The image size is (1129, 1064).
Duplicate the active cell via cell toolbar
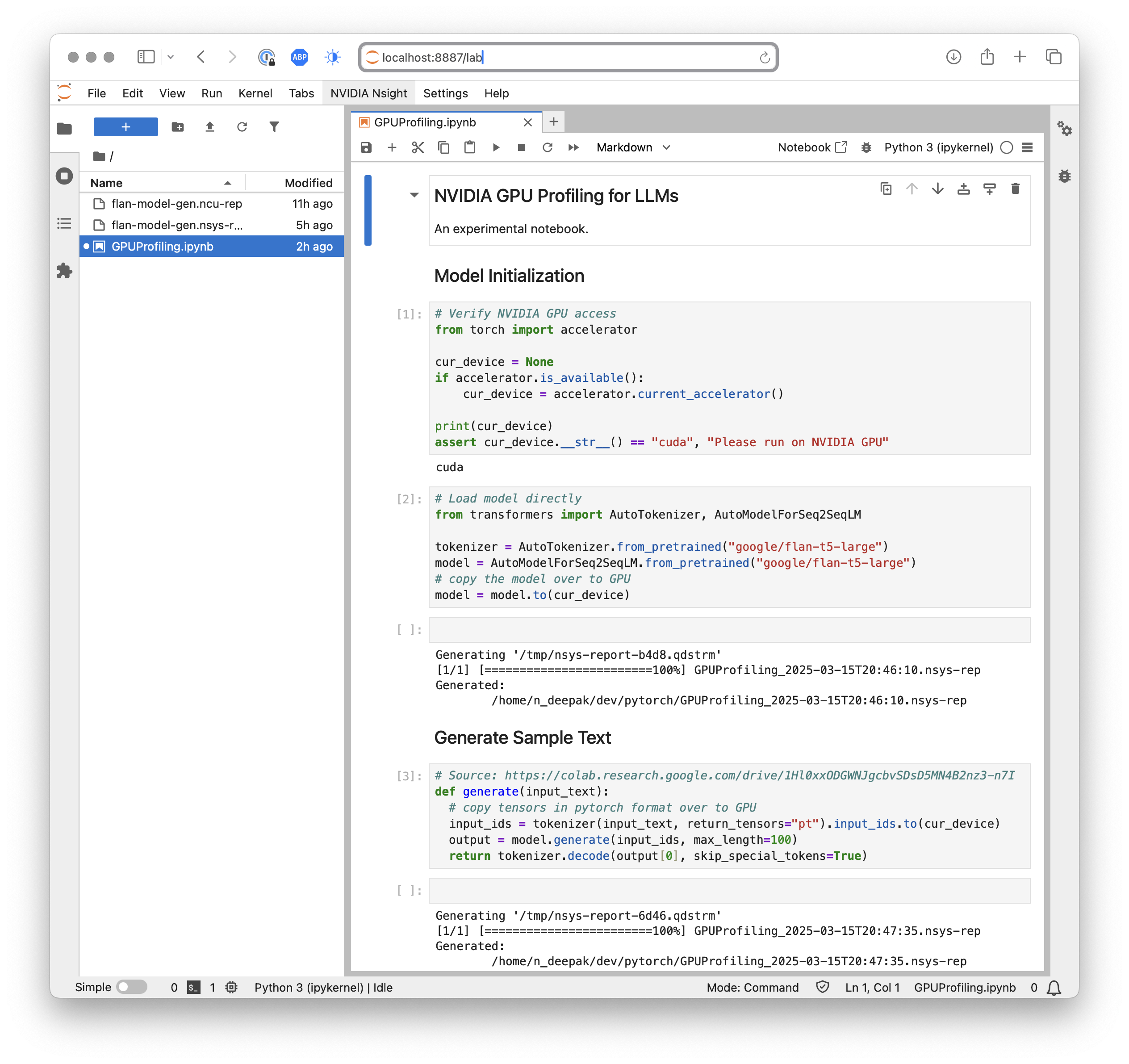coord(886,189)
